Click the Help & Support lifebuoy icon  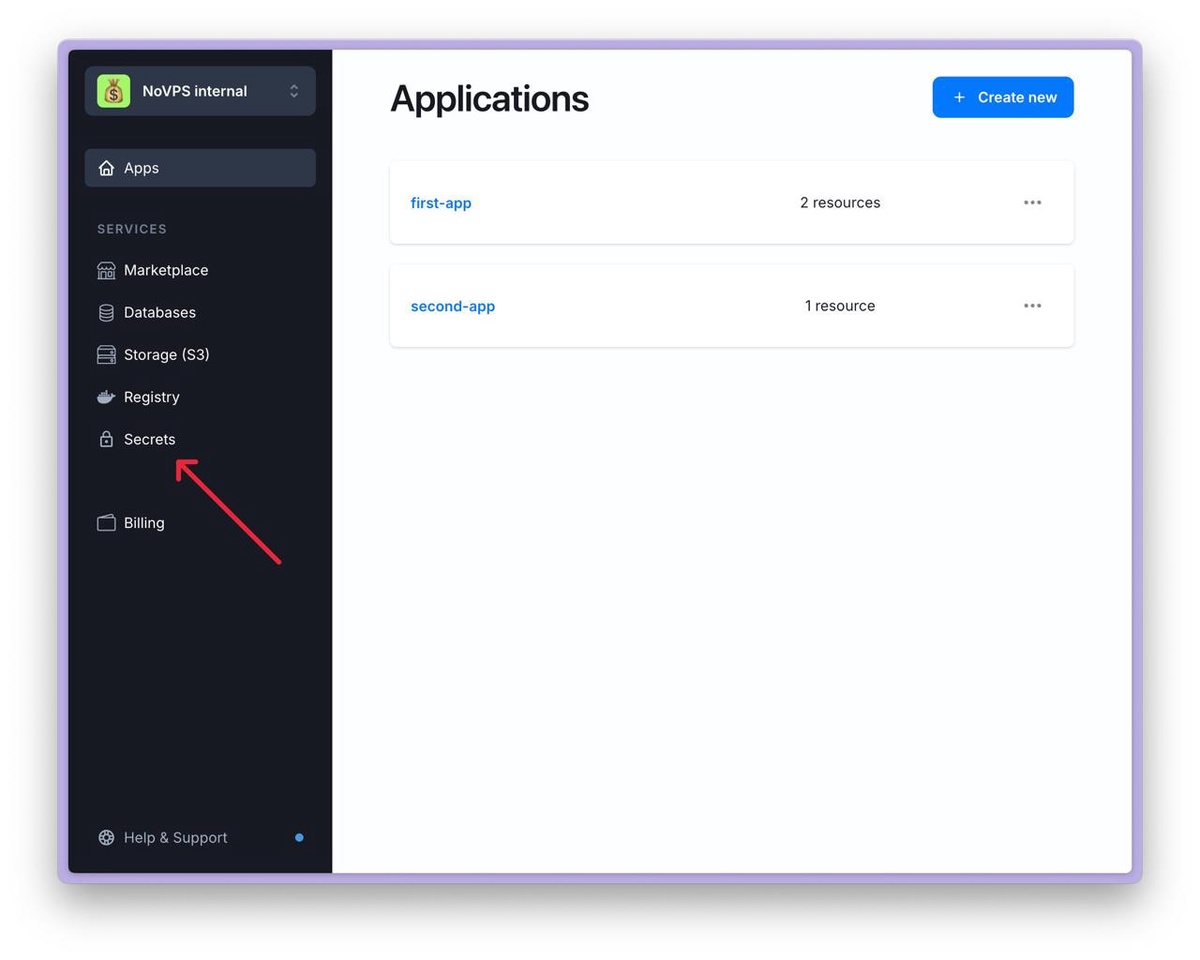[x=106, y=838]
